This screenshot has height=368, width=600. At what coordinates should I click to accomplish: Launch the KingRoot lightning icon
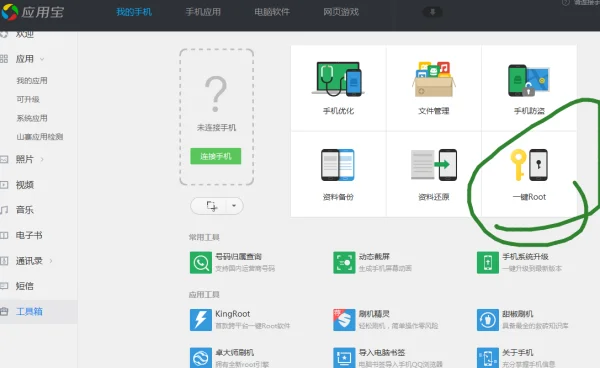[x=201, y=320]
